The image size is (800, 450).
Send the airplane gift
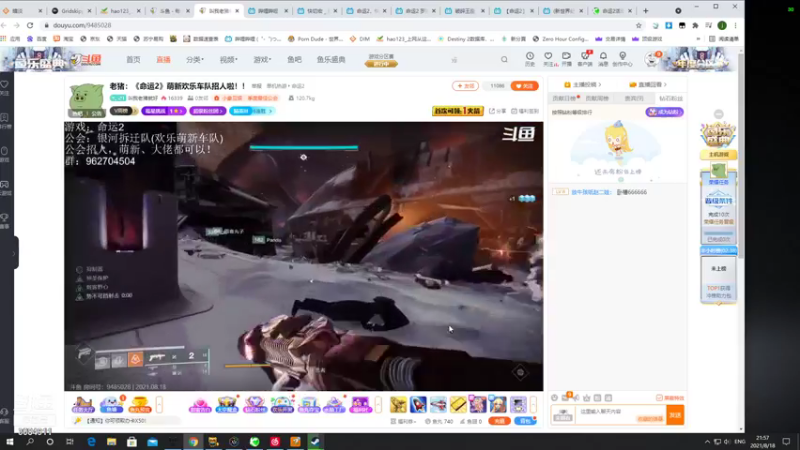coord(438,405)
